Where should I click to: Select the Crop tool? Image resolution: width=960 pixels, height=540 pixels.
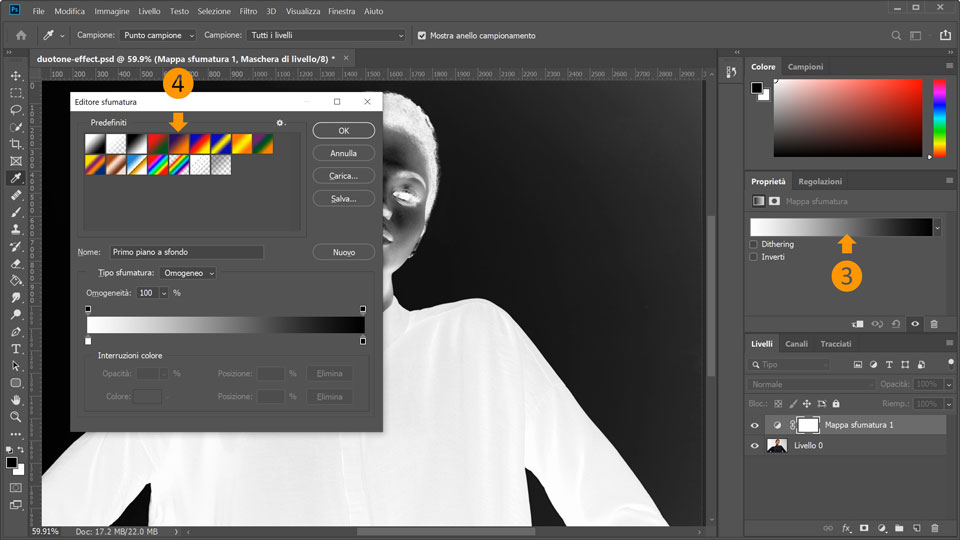pos(16,144)
